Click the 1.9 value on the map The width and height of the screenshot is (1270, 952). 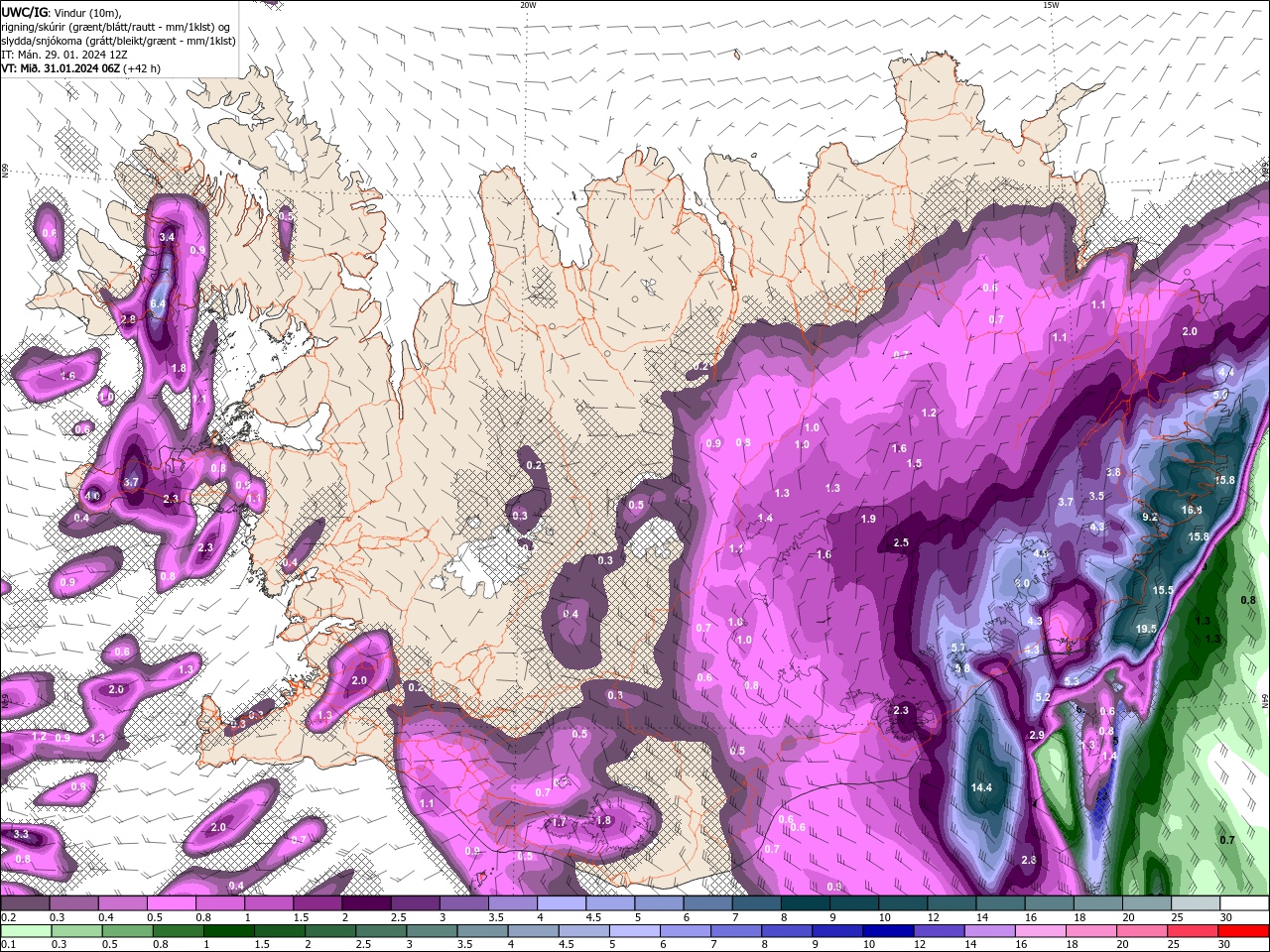pos(868,519)
